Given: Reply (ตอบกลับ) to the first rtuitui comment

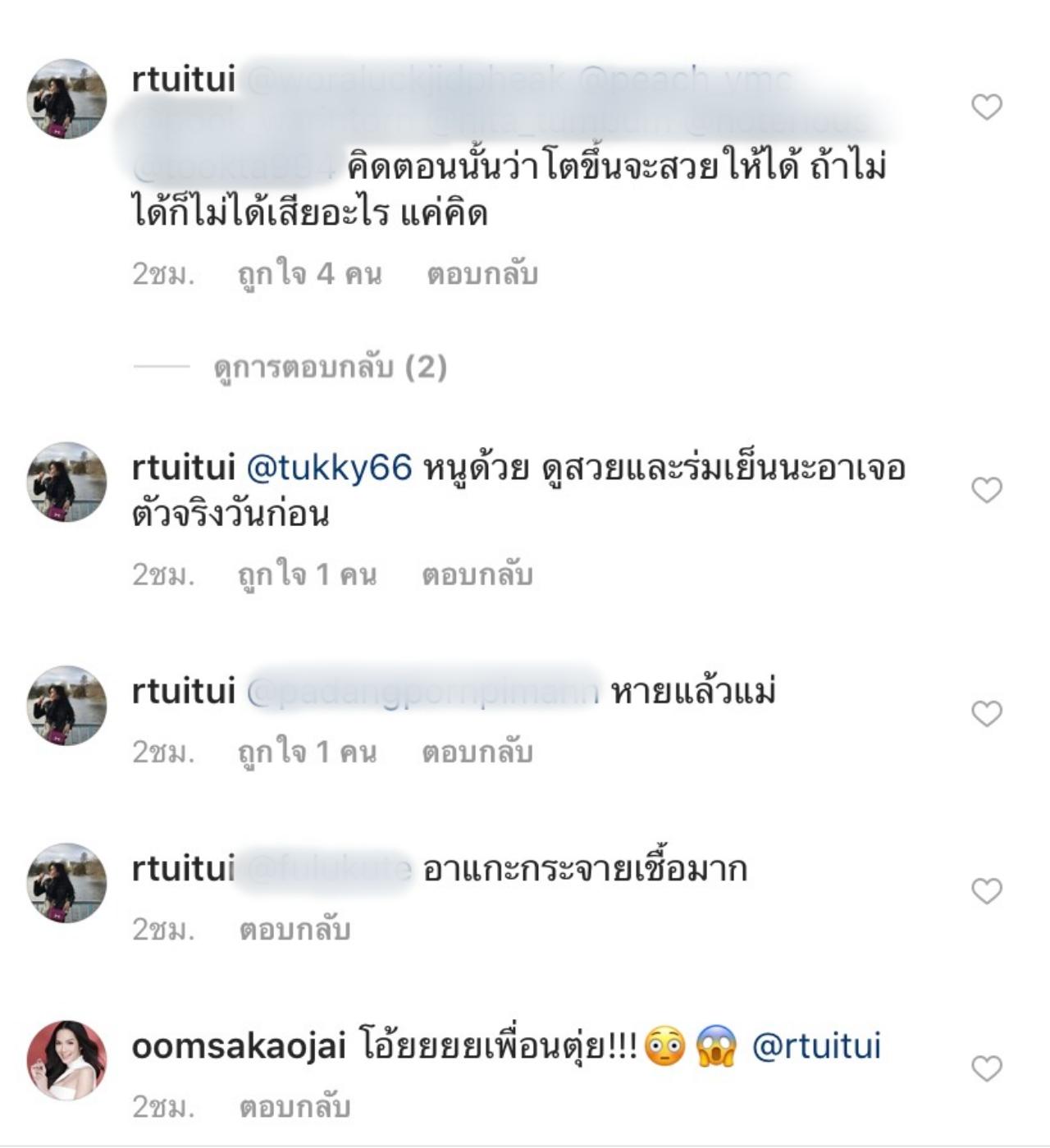Looking at the screenshot, I should (x=482, y=273).
